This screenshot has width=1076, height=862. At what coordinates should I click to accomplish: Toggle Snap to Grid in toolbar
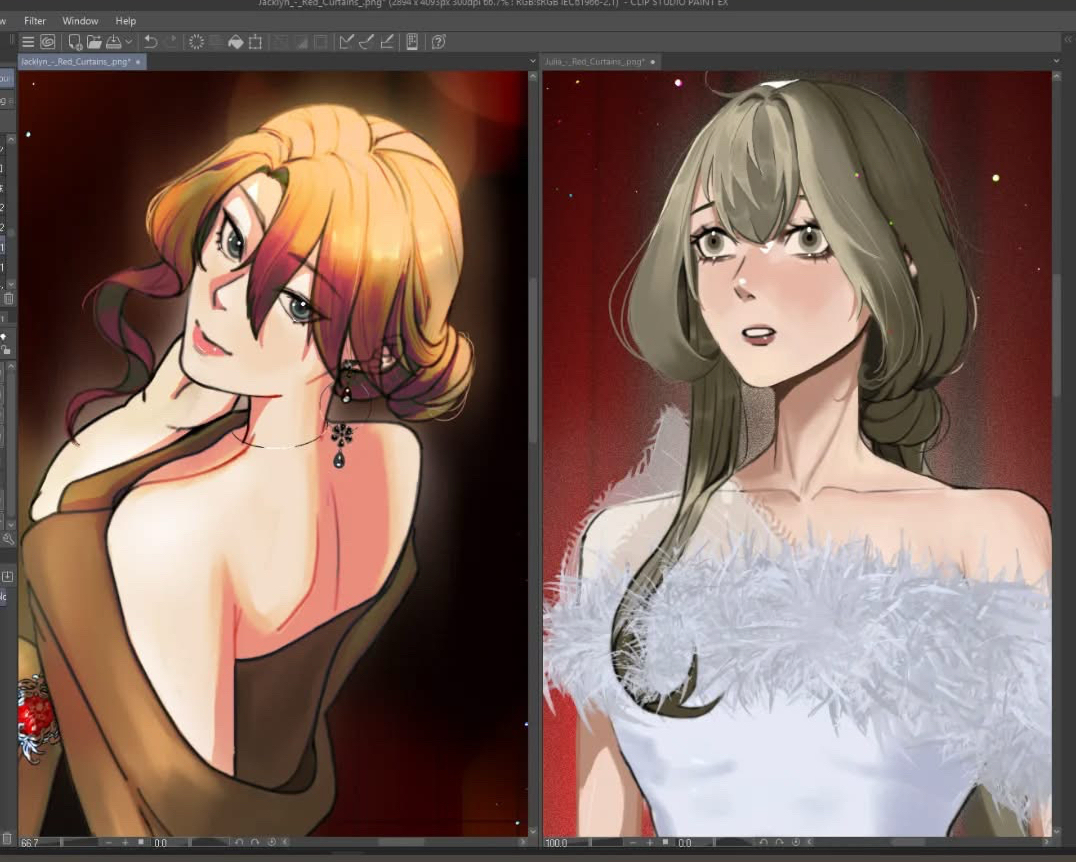386,42
